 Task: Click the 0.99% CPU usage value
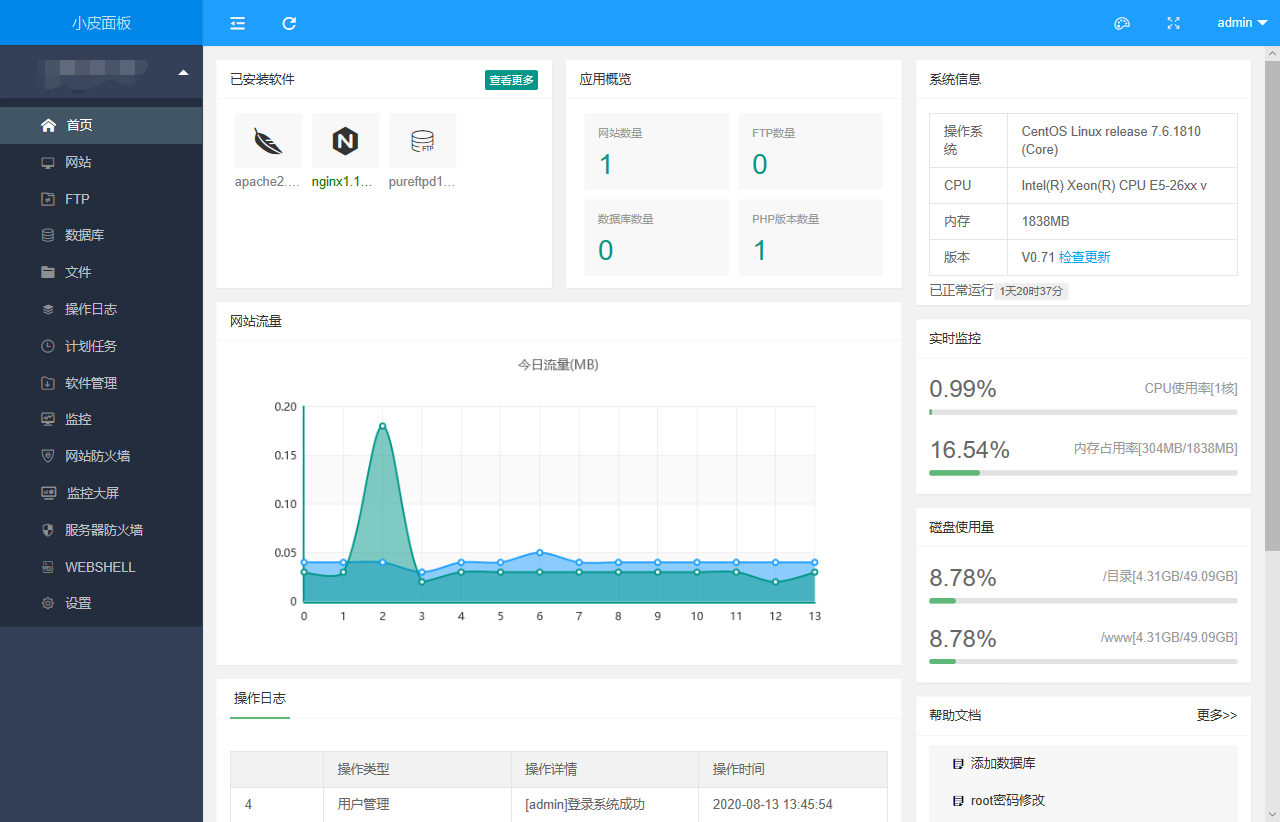963,389
